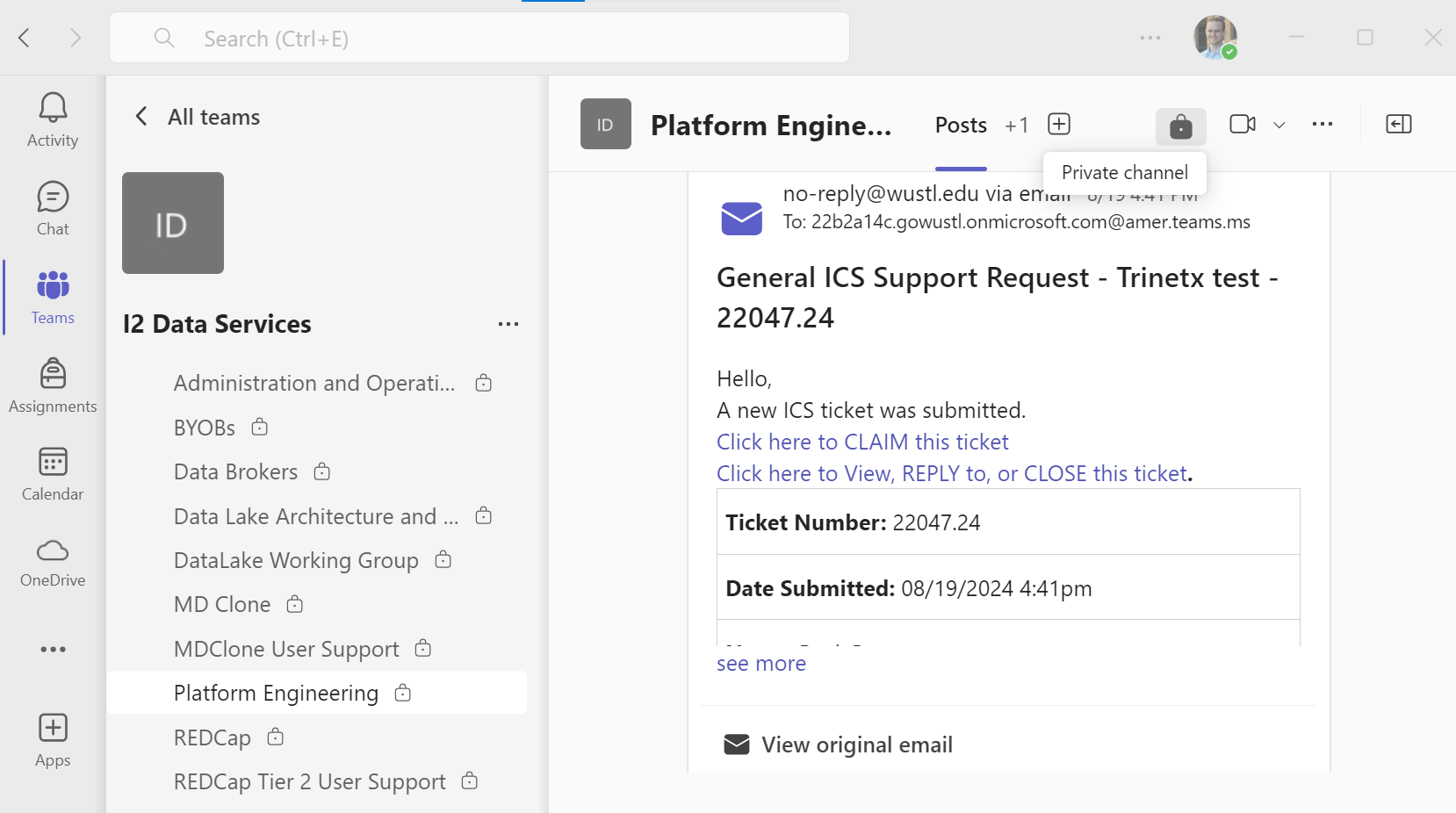1456x813 pixels.
Task: Switch to the Posts tab
Action: pos(961,126)
